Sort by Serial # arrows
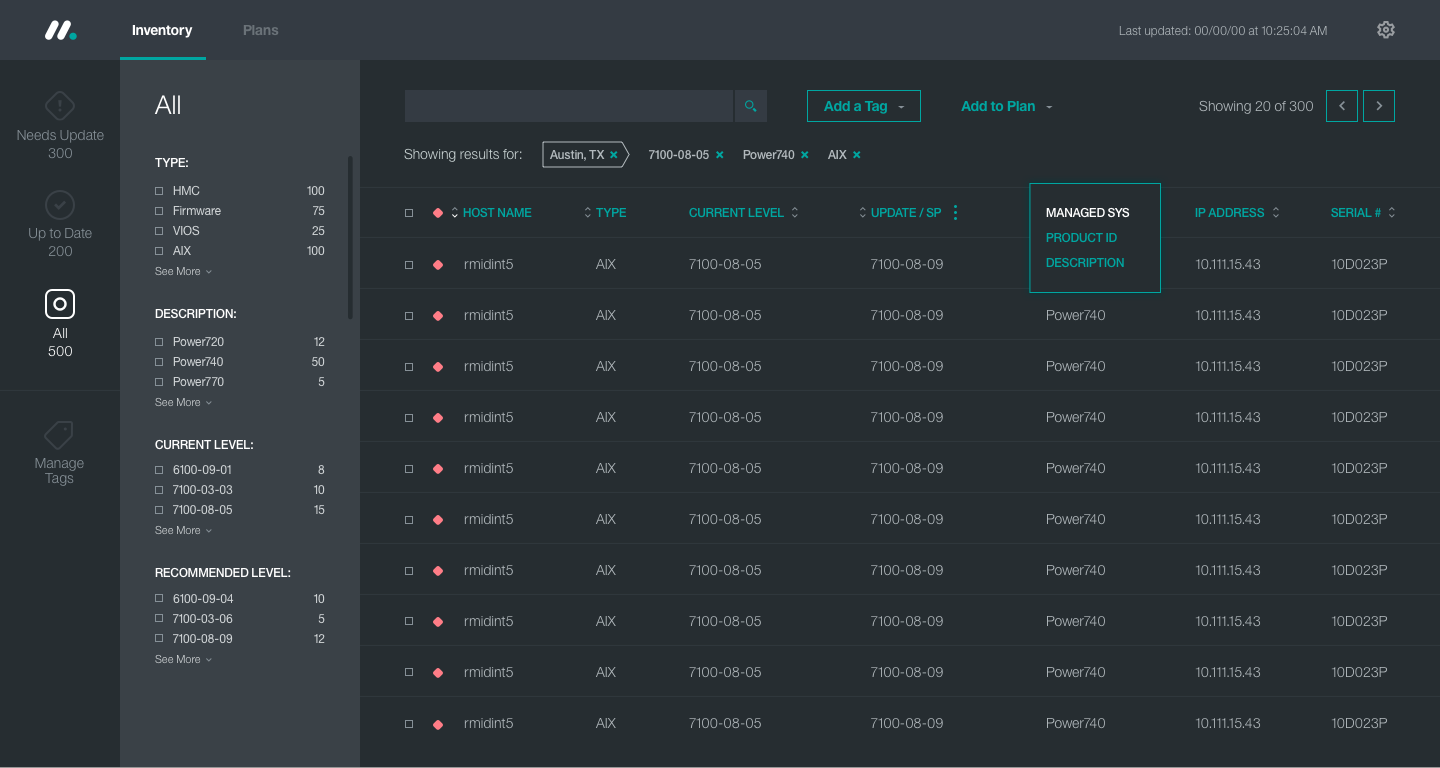This screenshot has height=768, width=1440. (x=1392, y=213)
